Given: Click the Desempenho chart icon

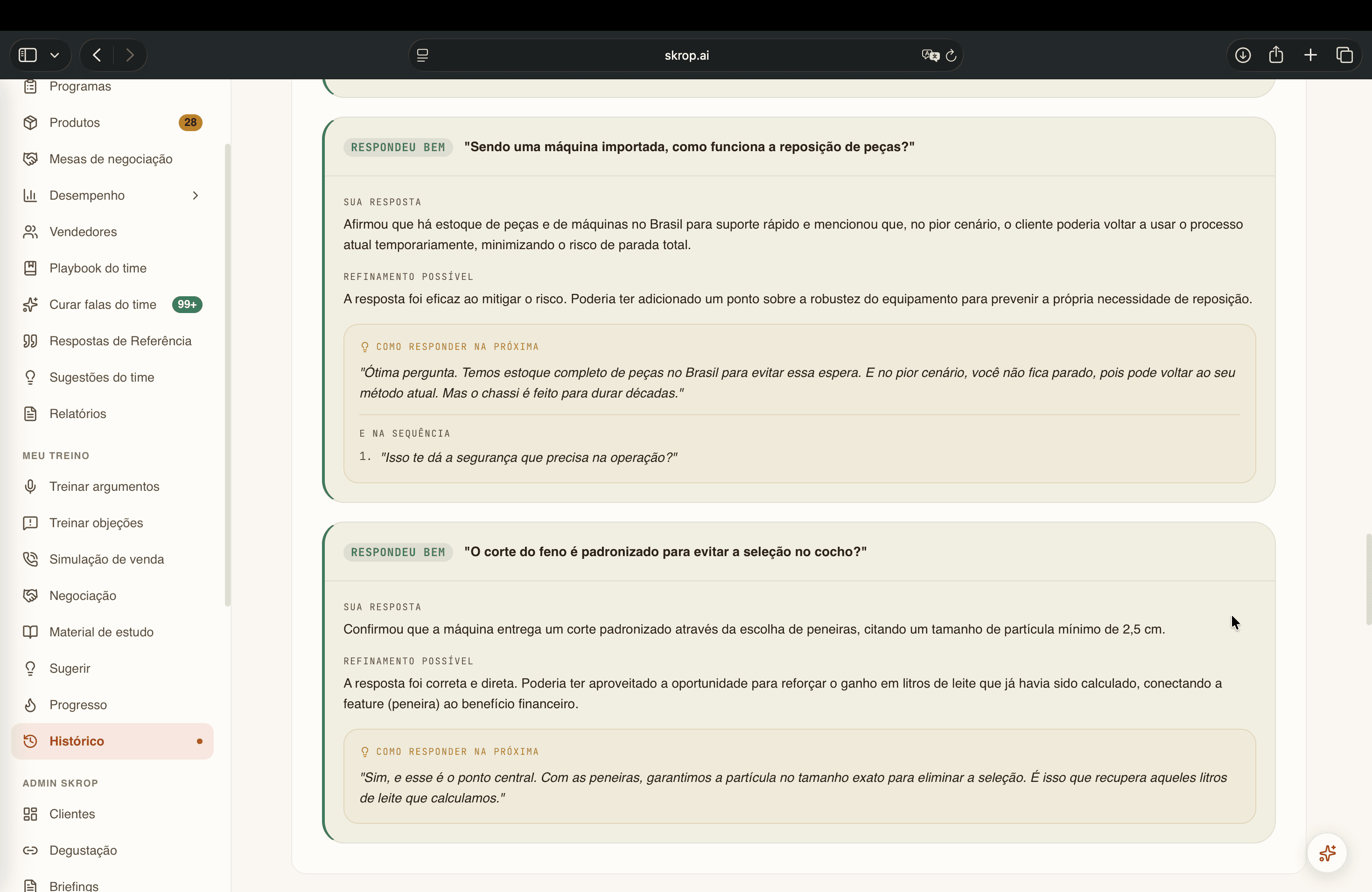Looking at the screenshot, I should (30, 195).
